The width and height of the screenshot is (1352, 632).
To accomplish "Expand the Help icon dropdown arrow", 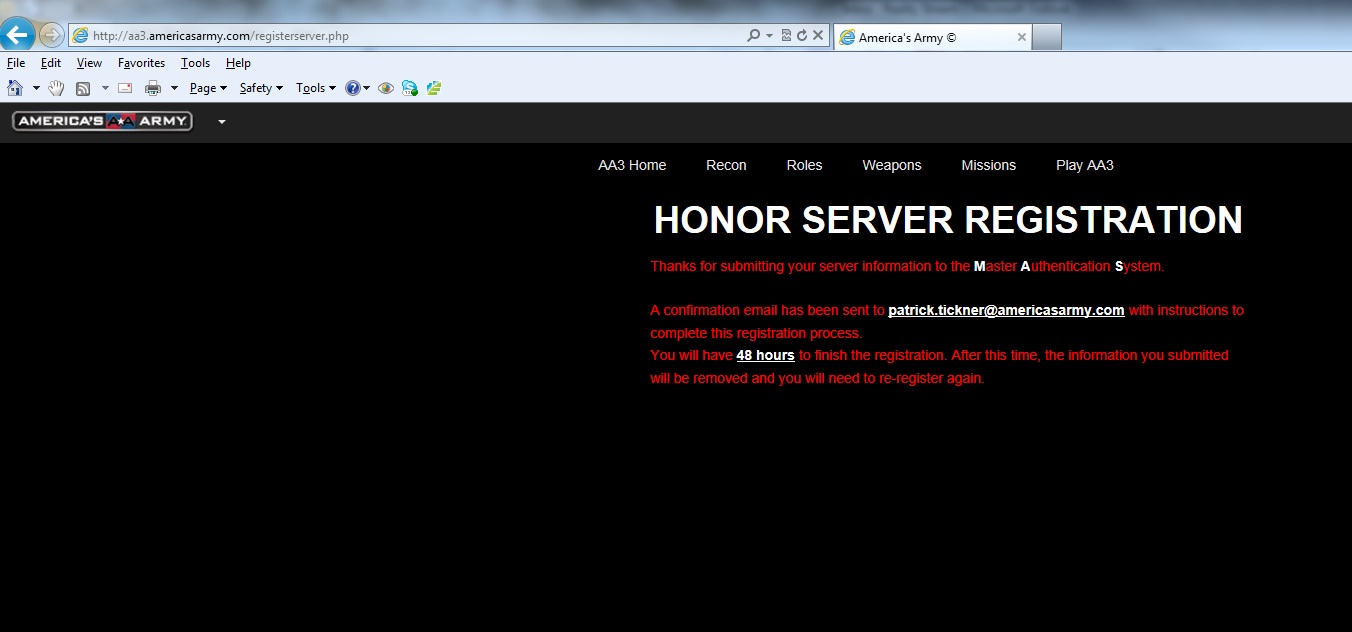I will (x=367, y=88).
